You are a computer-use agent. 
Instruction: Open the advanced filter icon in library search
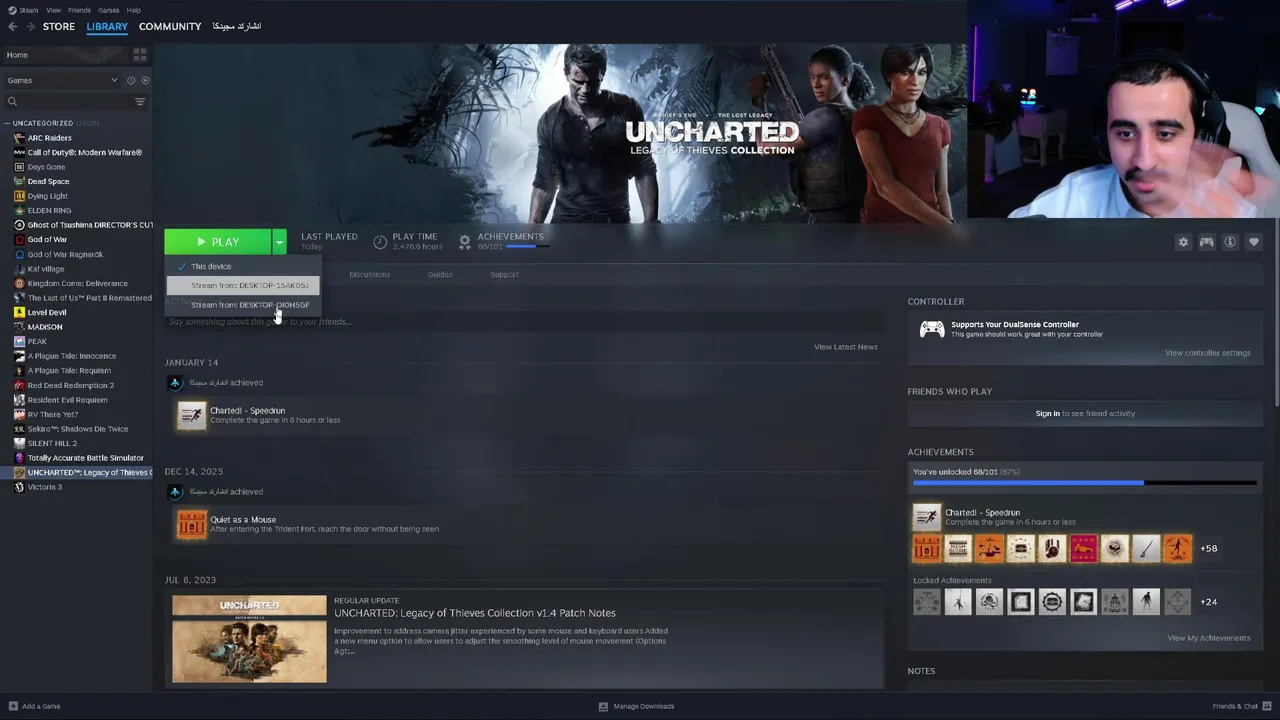(140, 101)
